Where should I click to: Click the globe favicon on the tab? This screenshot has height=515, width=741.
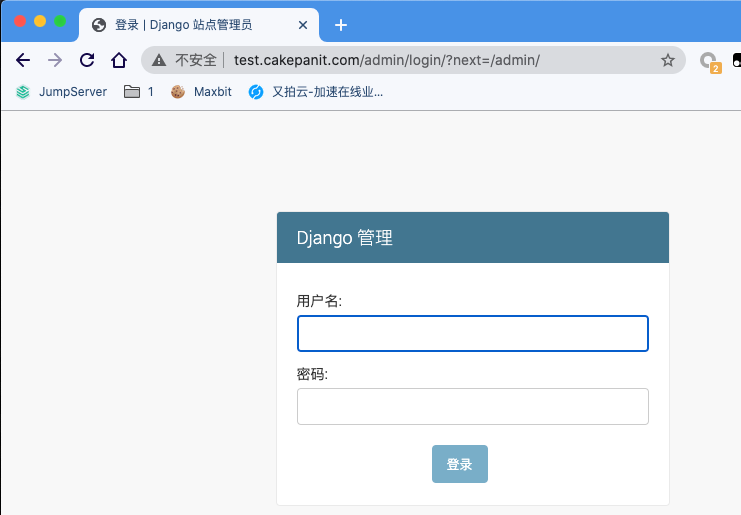click(99, 25)
